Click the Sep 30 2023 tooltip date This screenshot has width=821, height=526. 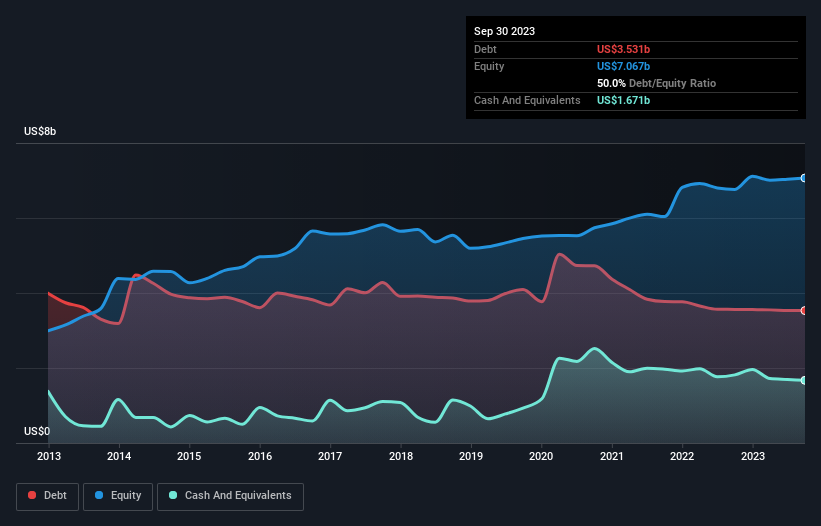504,31
